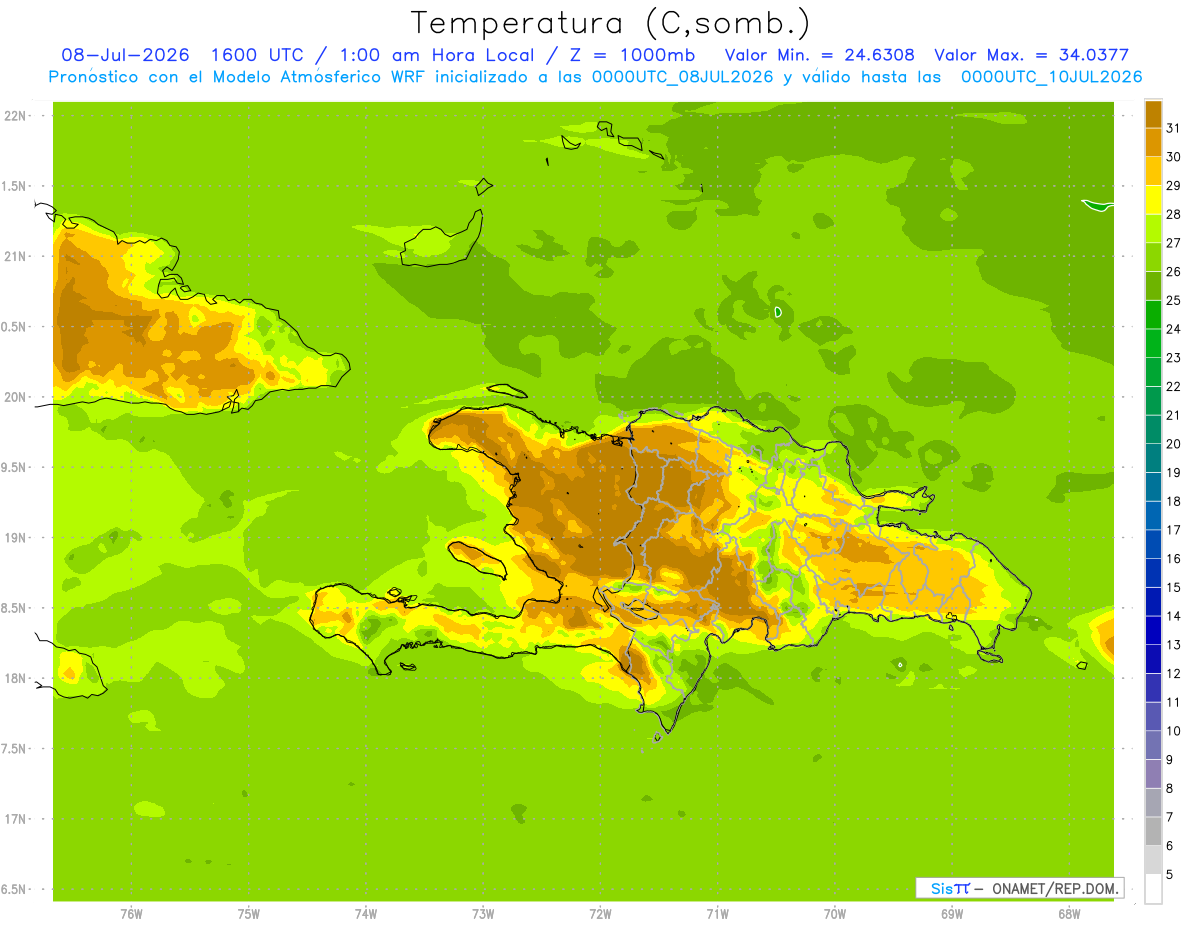Click the '72W' longitude axis label
1200x927 pixels.
click(600, 914)
